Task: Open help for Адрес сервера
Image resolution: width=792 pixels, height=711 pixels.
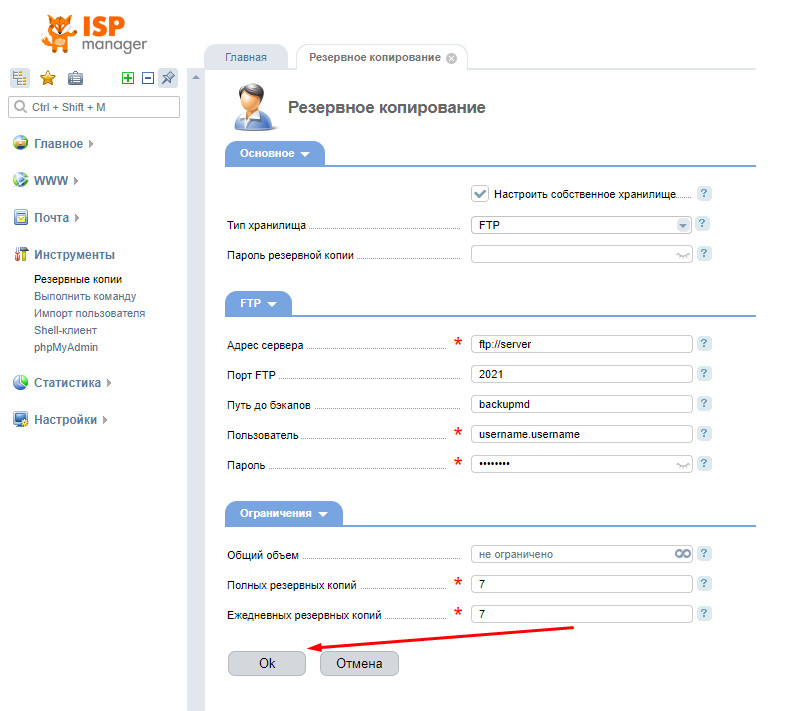Action: (x=704, y=343)
